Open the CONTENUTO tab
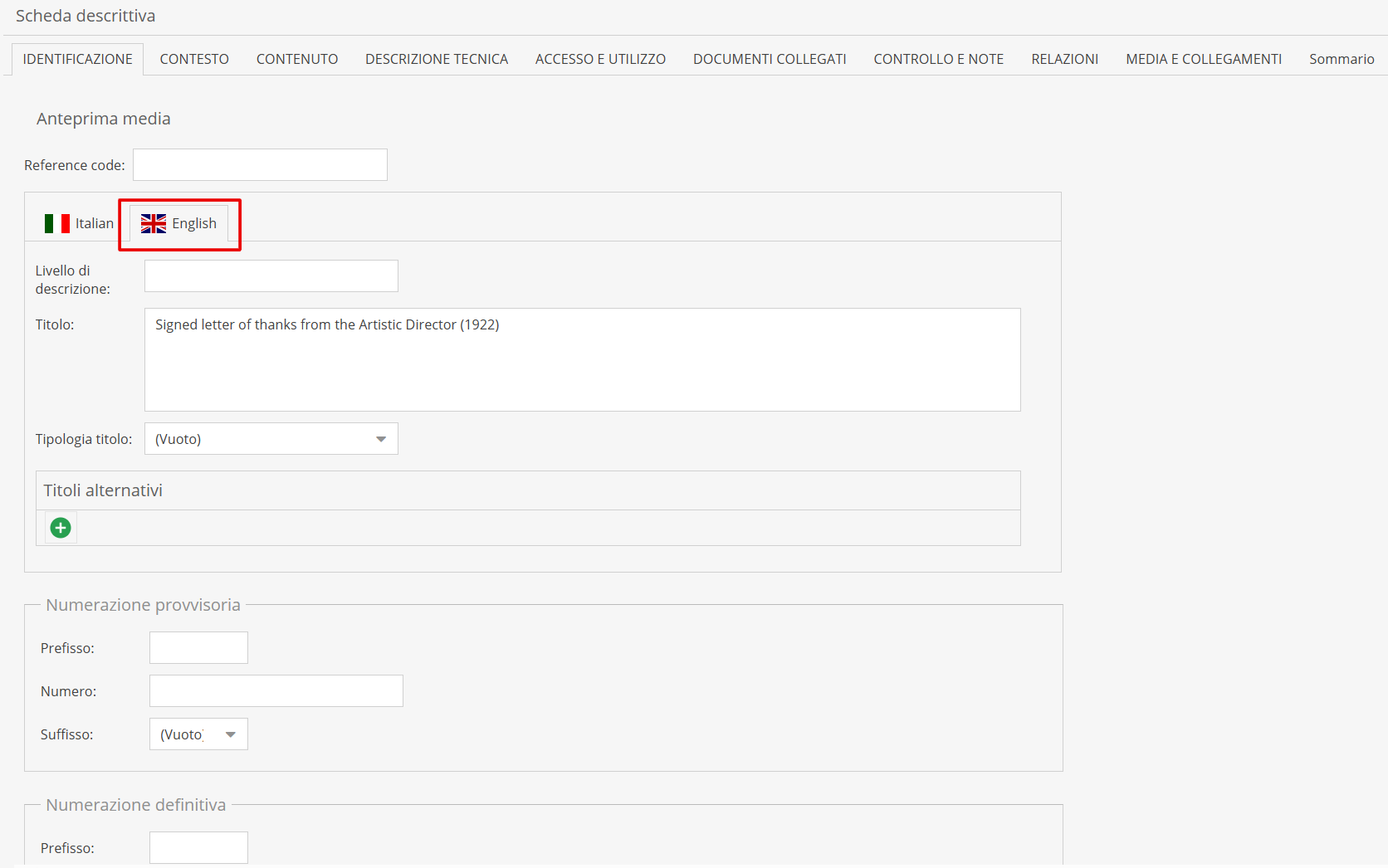This screenshot has width=1388, height=868. [x=297, y=59]
